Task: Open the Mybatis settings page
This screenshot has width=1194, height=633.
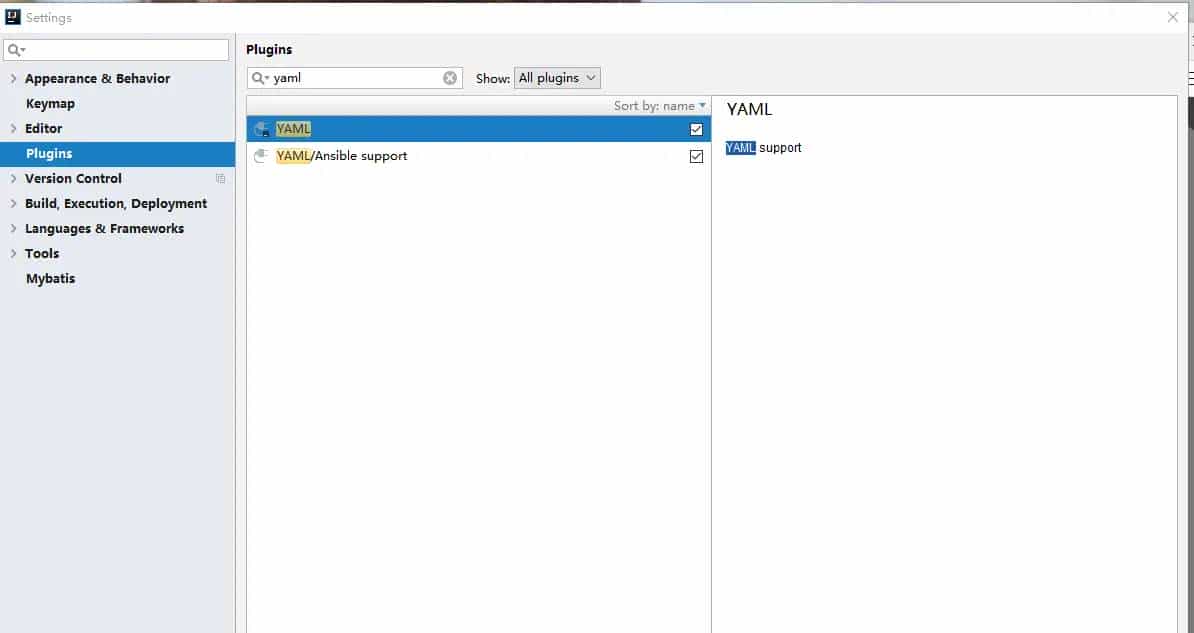Action: pyautogui.click(x=50, y=279)
